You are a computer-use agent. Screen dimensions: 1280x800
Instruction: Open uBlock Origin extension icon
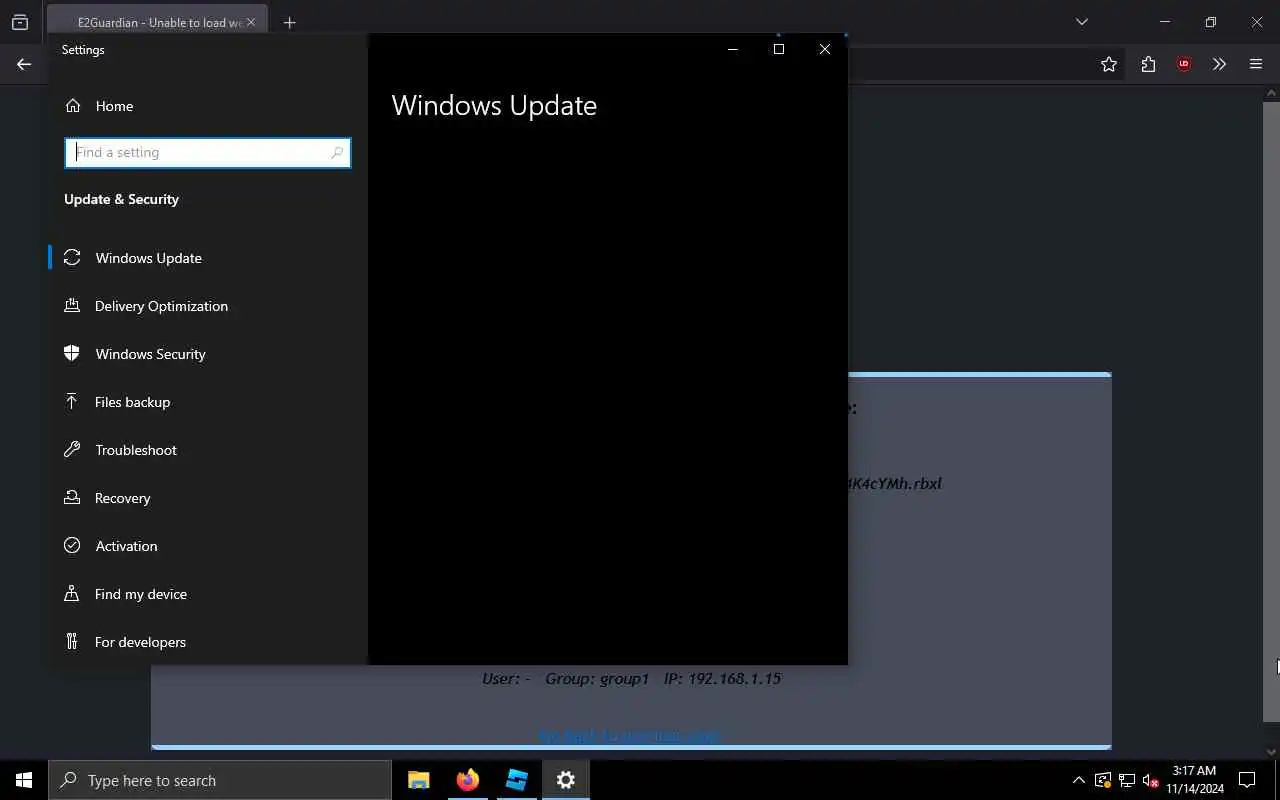[1184, 64]
